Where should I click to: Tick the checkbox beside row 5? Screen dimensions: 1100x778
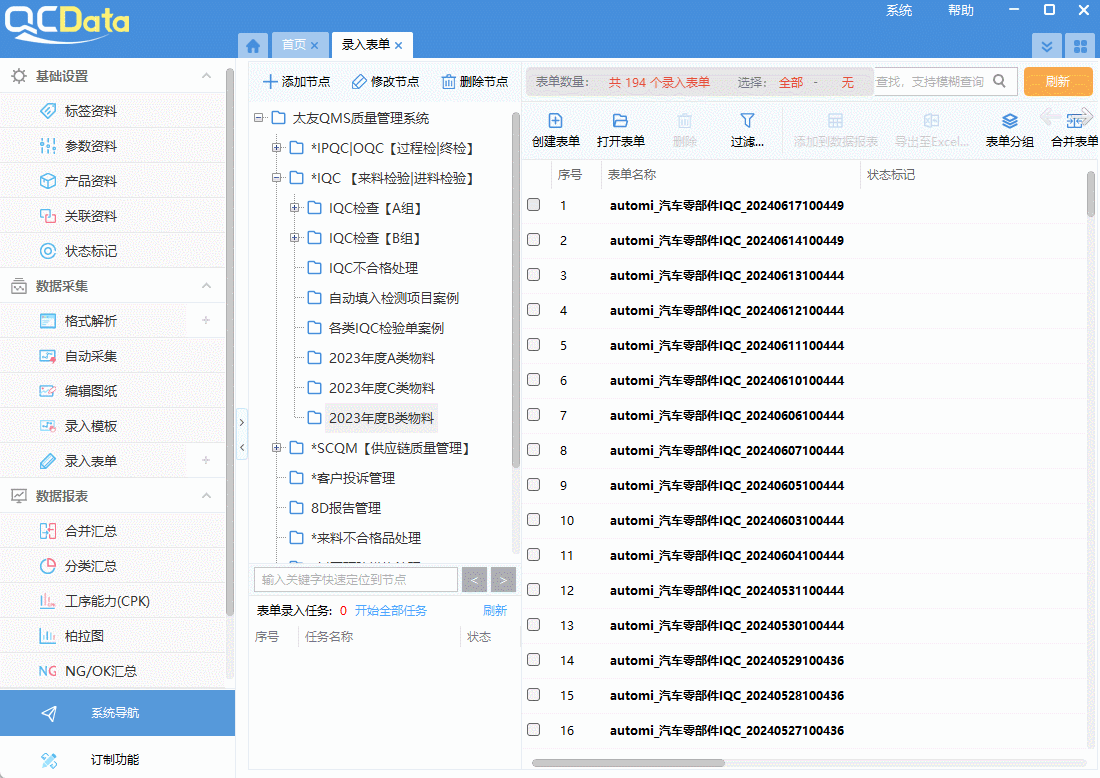533,344
